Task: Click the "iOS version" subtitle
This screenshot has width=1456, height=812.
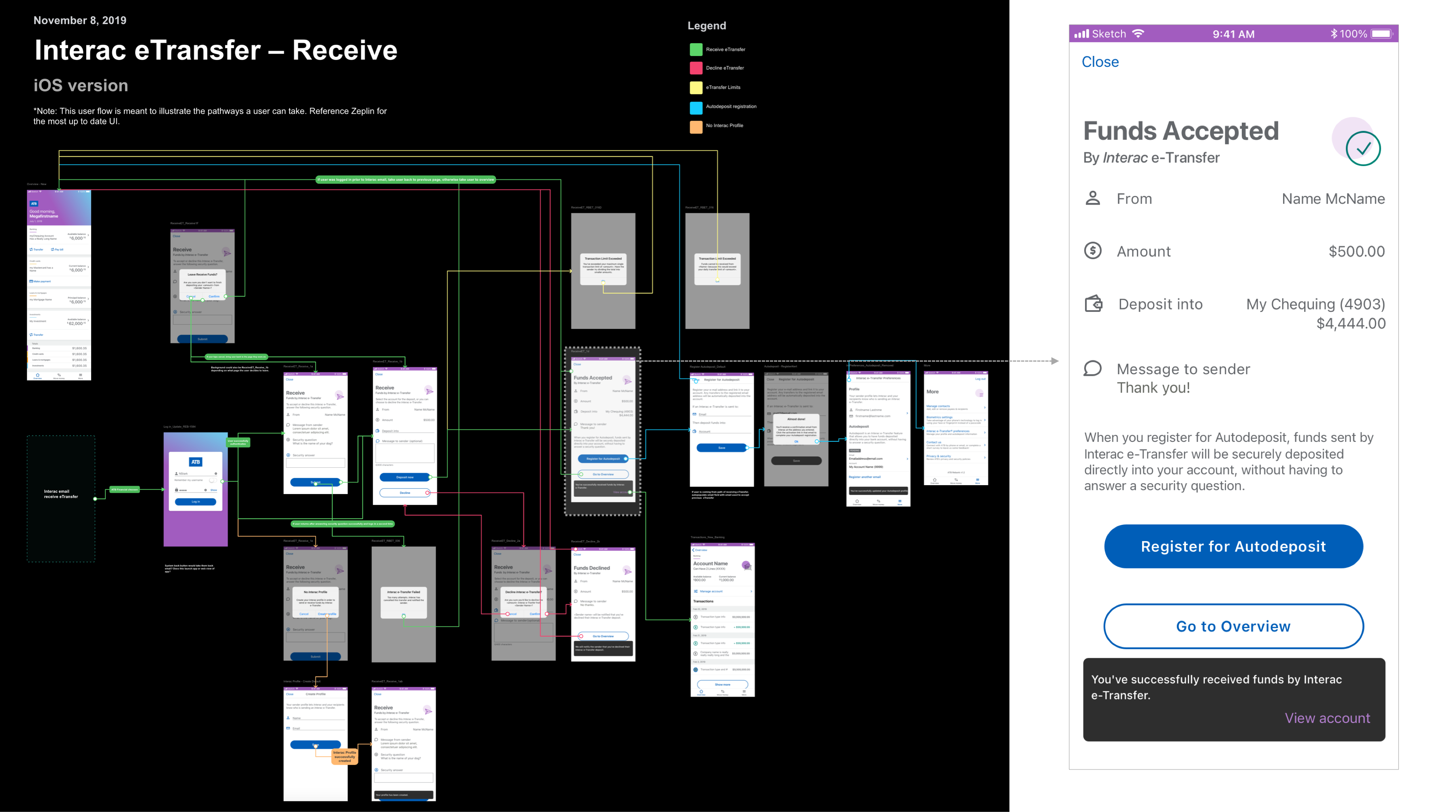Action: pos(81,85)
